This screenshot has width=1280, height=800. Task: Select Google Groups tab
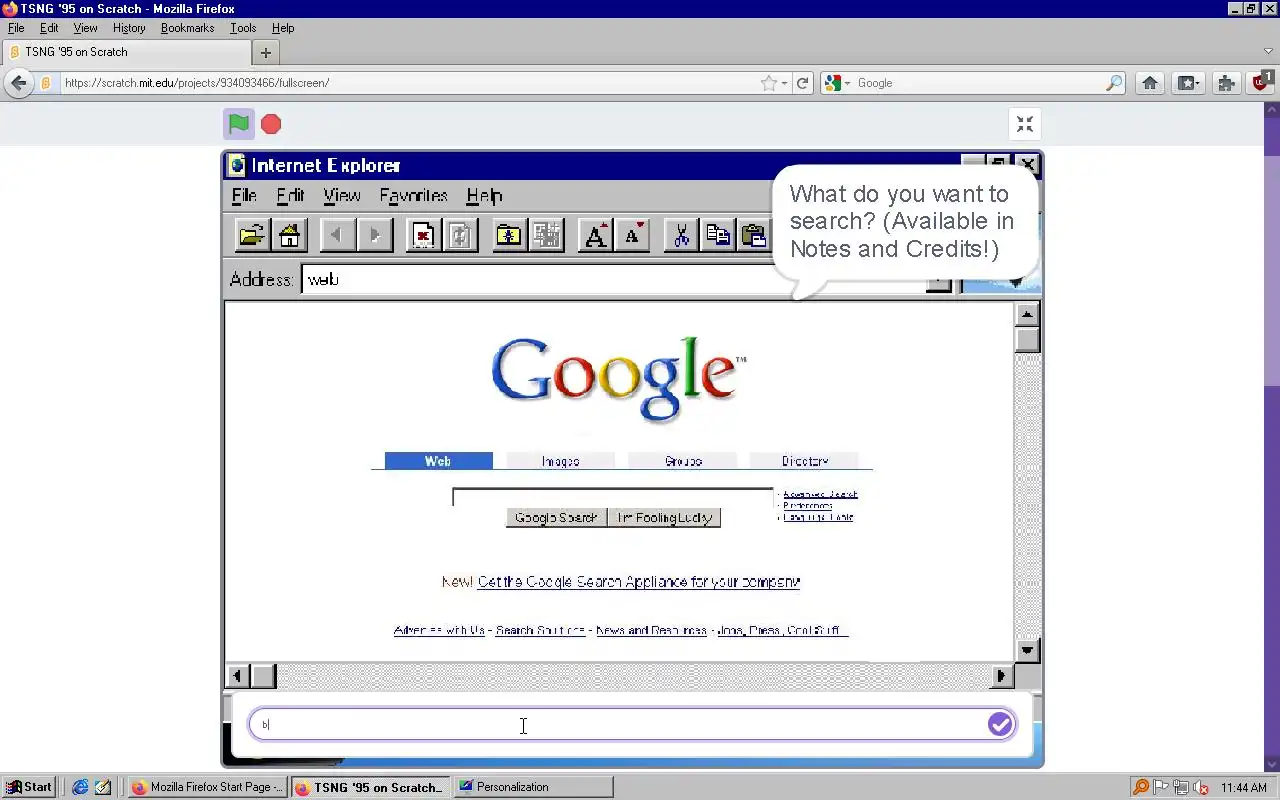tap(683, 461)
